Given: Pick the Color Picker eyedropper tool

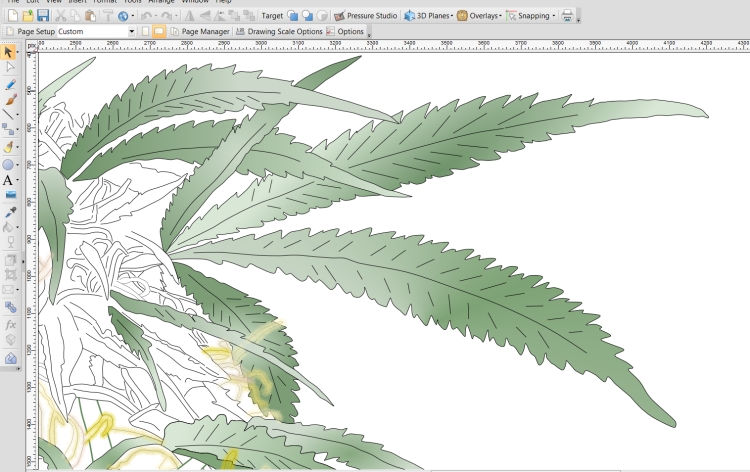Looking at the screenshot, I should pos(10,212).
